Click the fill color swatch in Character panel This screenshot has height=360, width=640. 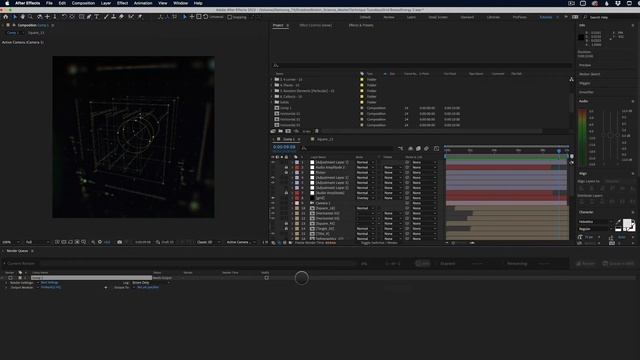coord(627,223)
